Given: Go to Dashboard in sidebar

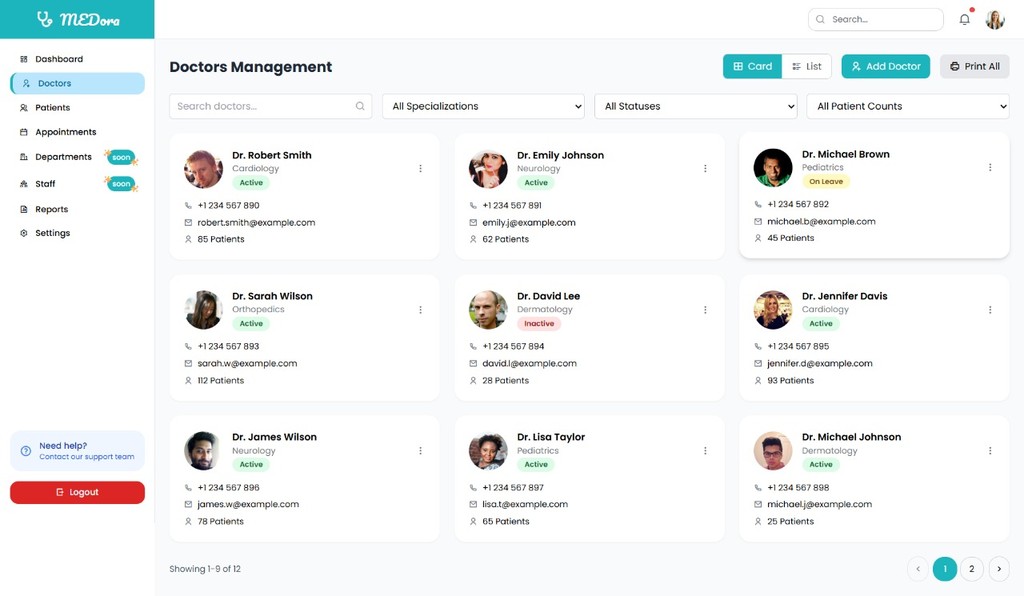Looking at the screenshot, I should [x=77, y=59].
